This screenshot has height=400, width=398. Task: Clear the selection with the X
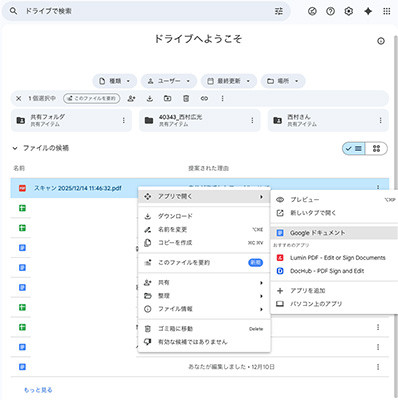tap(19, 98)
